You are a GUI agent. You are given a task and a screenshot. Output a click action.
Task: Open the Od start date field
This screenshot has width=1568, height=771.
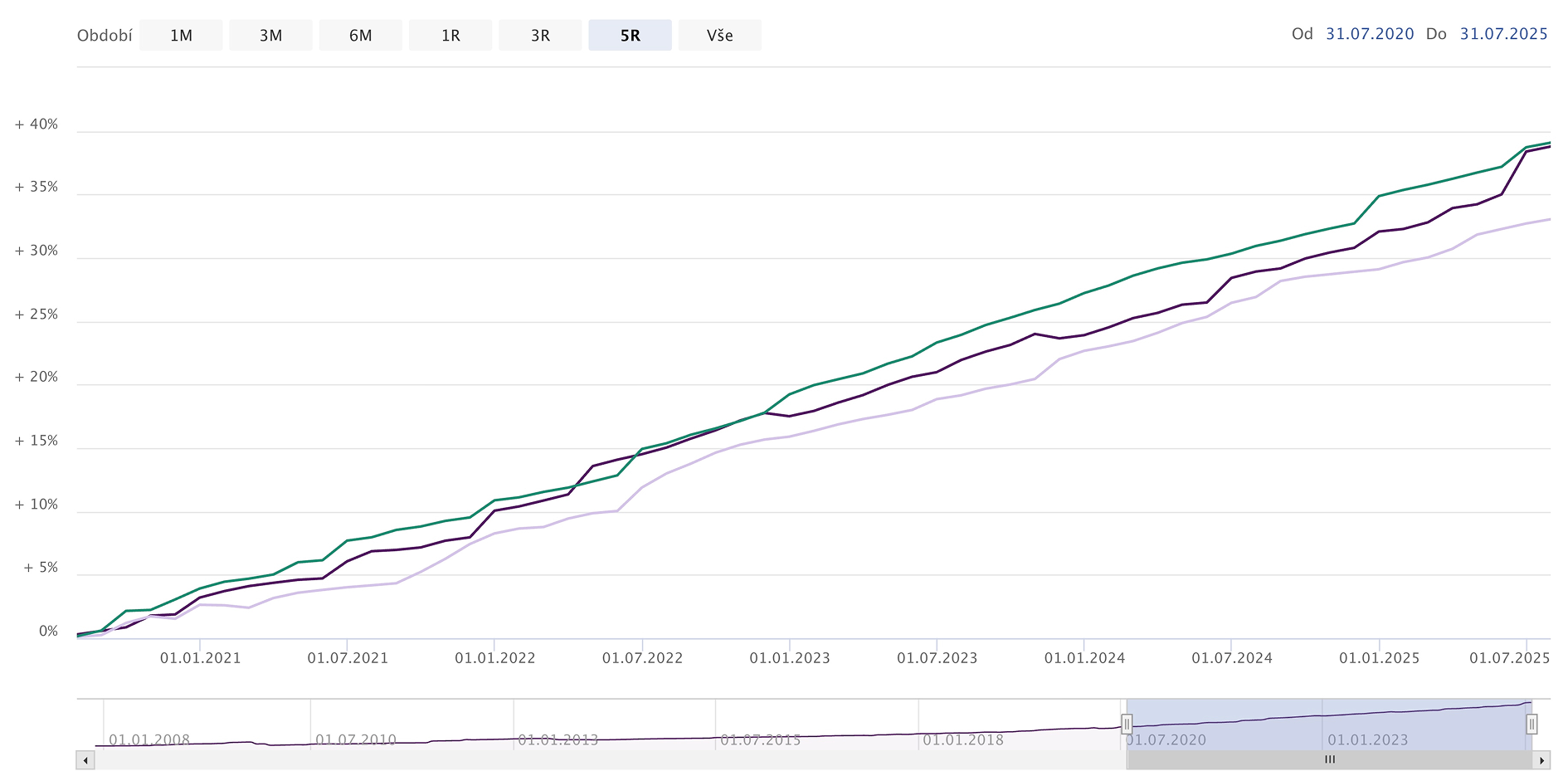tap(1369, 34)
